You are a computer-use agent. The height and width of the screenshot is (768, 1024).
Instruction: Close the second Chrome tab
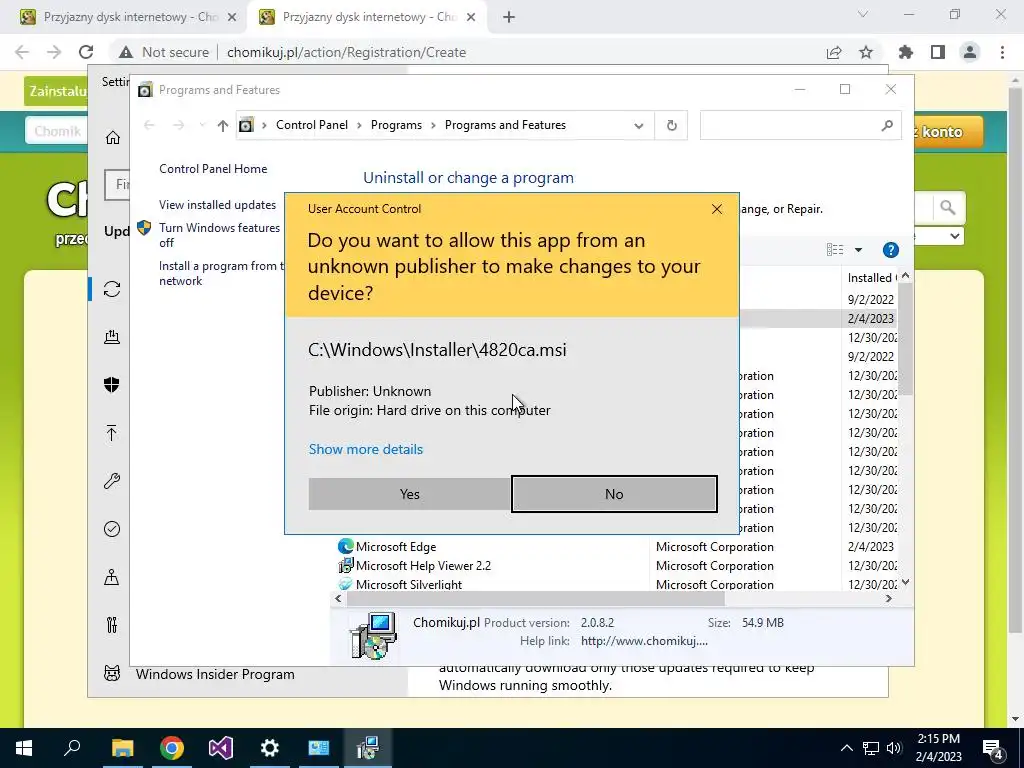tap(471, 17)
